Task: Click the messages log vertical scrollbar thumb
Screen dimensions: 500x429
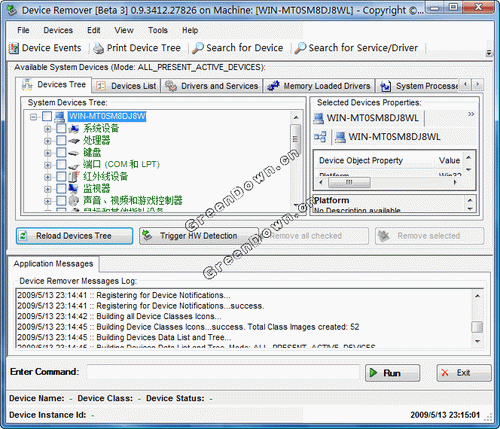Action: click(477, 327)
